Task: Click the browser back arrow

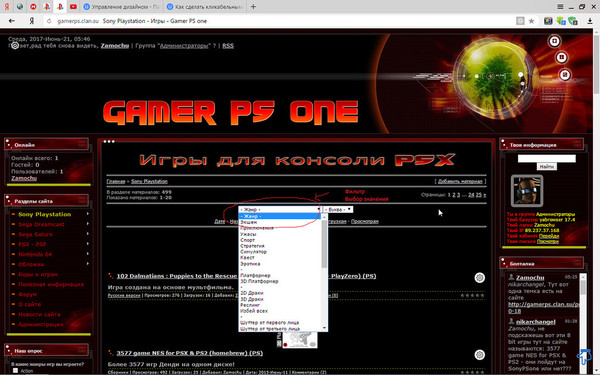Action: pyautogui.click(x=11, y=21)
